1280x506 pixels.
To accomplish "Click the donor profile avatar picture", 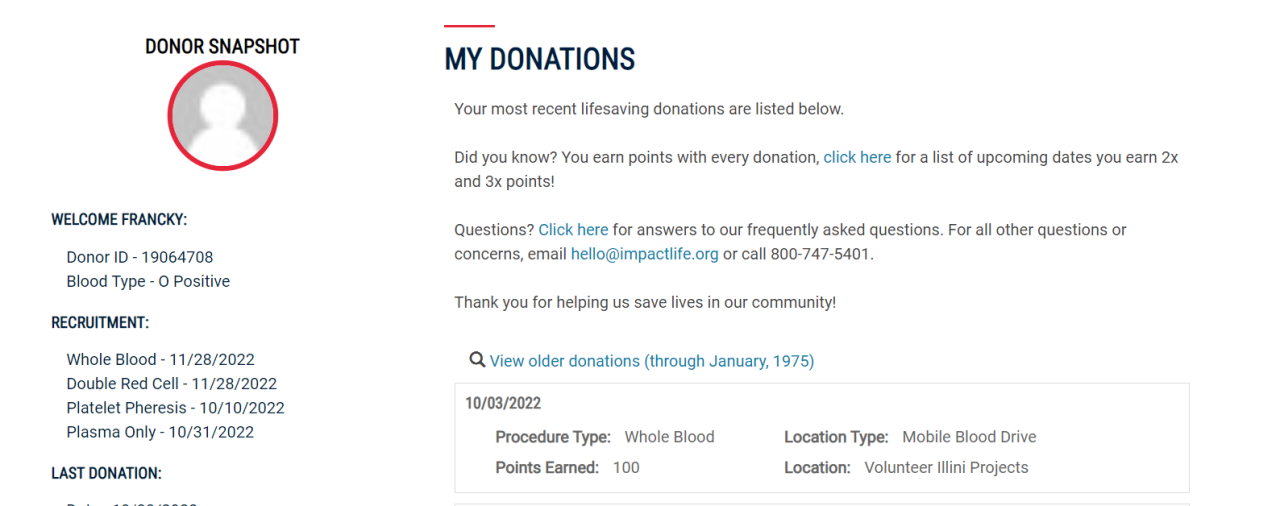I will coord(222,116).
